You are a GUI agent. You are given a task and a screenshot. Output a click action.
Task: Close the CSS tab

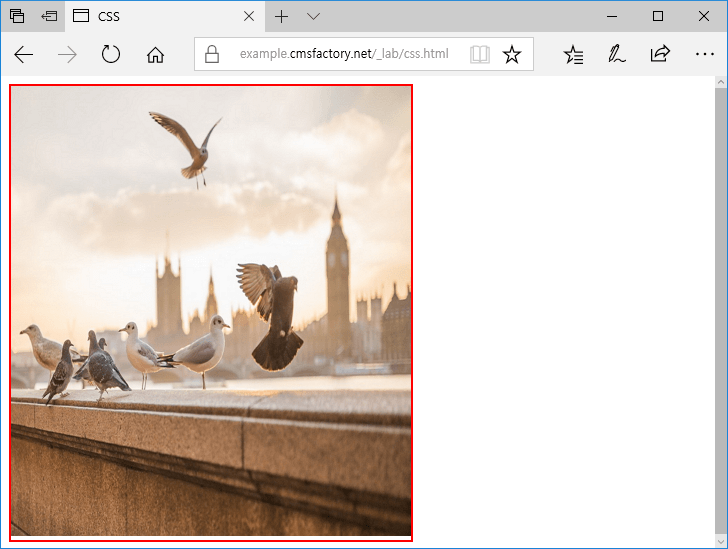tap(249, 16)
